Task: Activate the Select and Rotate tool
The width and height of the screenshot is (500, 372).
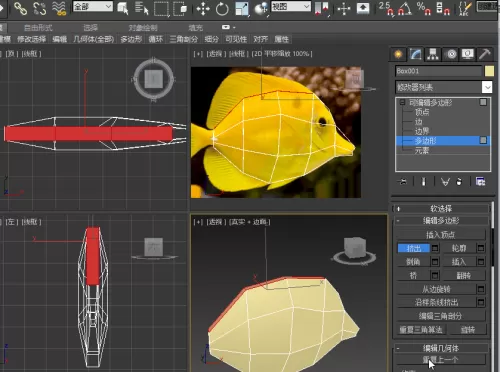Action: pos(222,9)
